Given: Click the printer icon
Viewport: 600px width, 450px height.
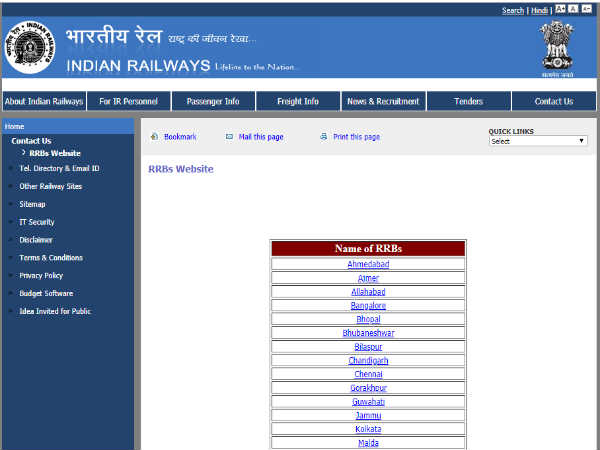Looking at the screenshot, I should pyautogui.click(x=324, y=136).
